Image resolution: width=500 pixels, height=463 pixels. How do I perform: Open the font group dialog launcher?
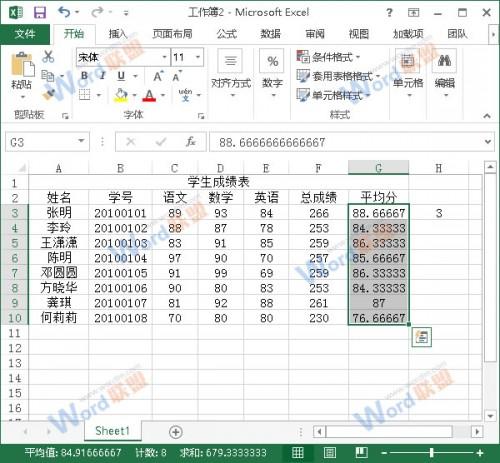[x=201, y=116]
